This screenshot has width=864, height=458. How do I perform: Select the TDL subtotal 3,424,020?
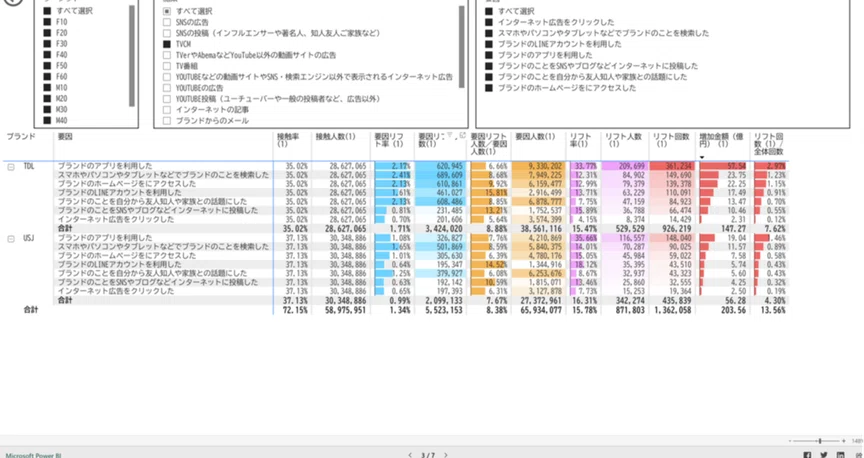pos(444,228)
